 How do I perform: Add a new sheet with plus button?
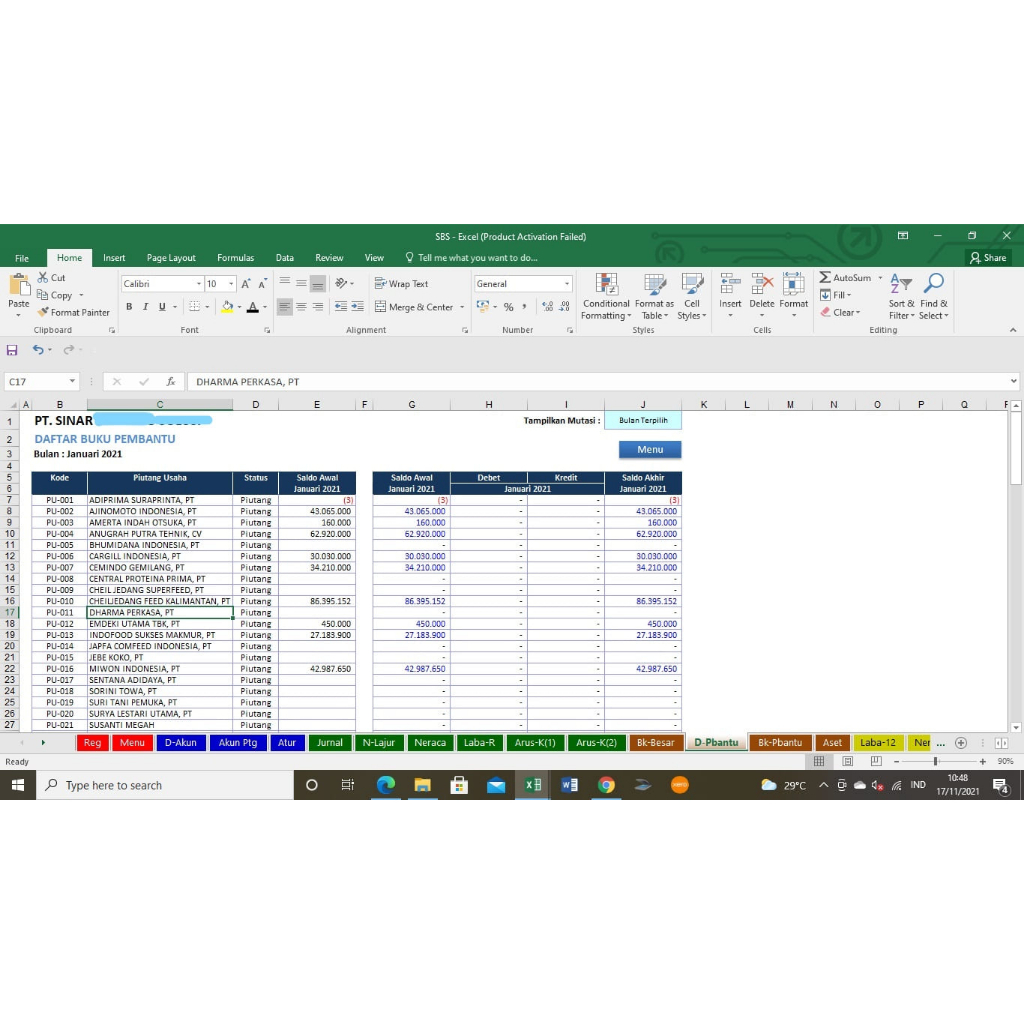pyautogui.click(x=961, y=743)
